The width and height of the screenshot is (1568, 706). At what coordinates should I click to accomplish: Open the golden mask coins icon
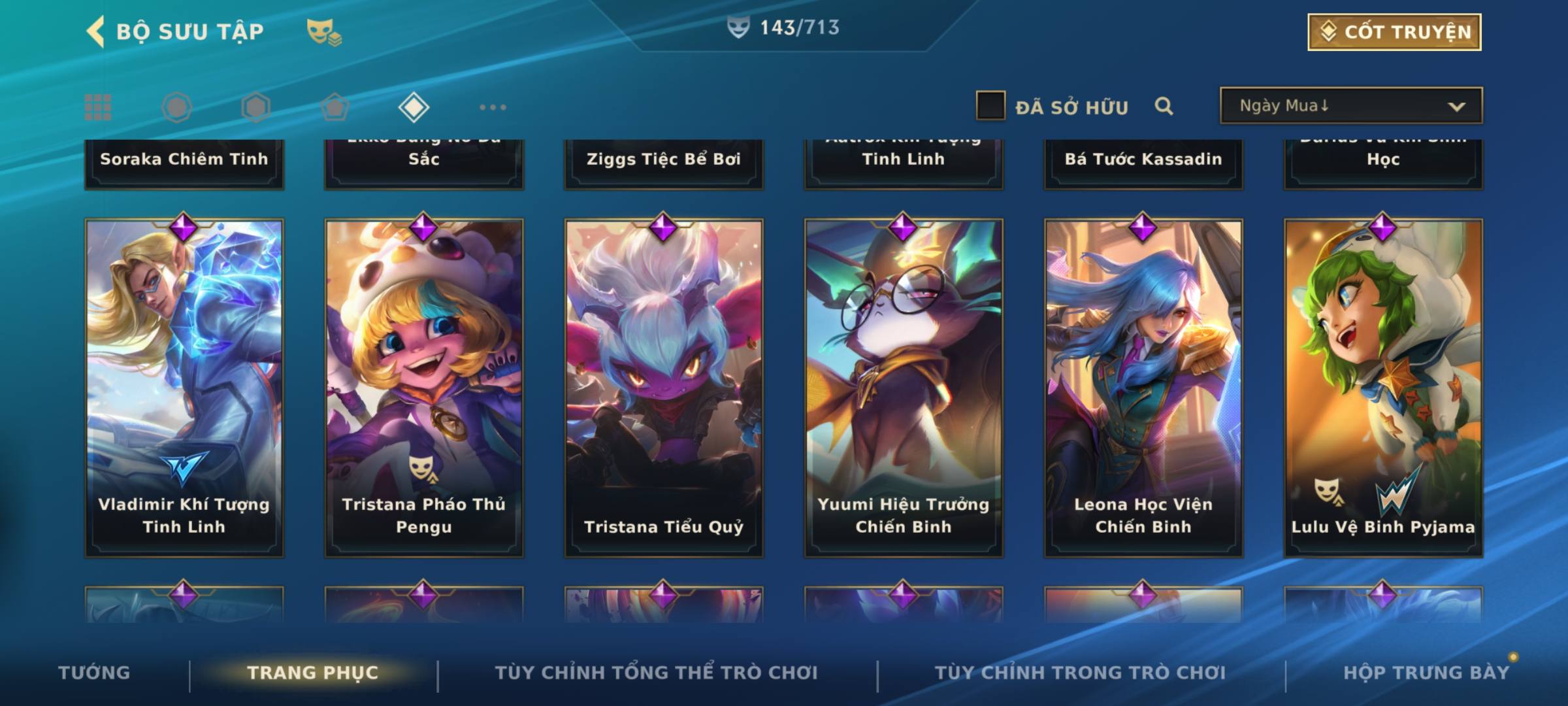[324, 32]
